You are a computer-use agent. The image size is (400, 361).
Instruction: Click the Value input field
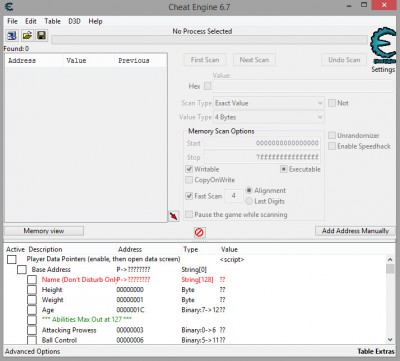tap(303, 87)
